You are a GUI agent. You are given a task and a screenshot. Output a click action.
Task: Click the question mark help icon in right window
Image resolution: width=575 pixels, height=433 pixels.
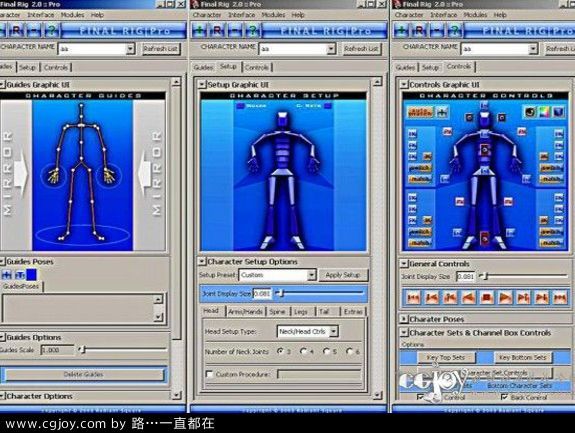click(x=455, y=30)
